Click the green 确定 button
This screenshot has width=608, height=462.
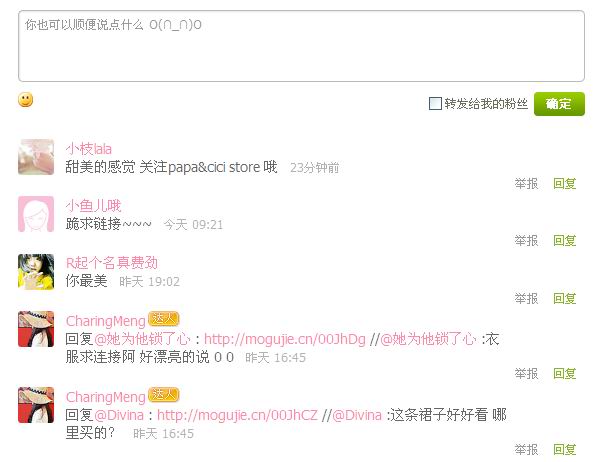point(559,104)
